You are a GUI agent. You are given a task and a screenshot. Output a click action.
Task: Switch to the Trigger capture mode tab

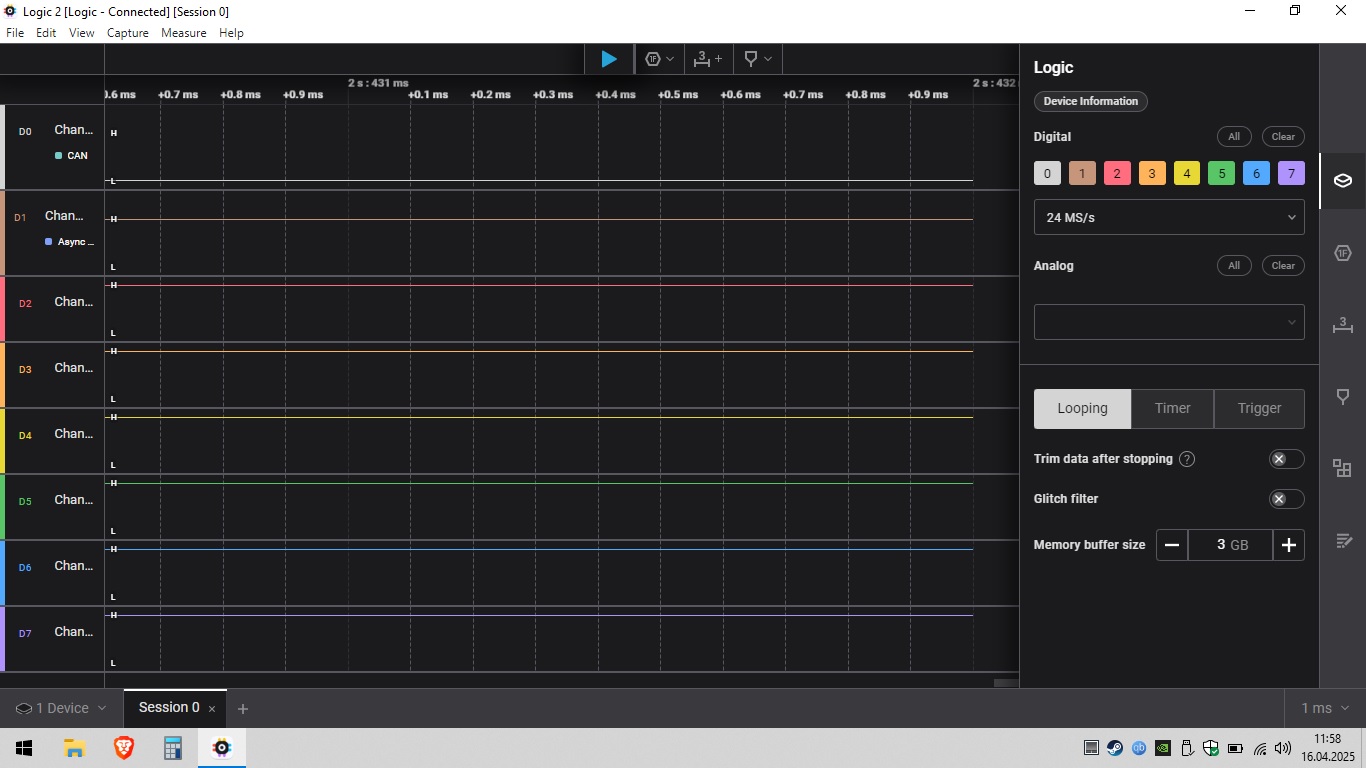click(x=1258, y=408)
